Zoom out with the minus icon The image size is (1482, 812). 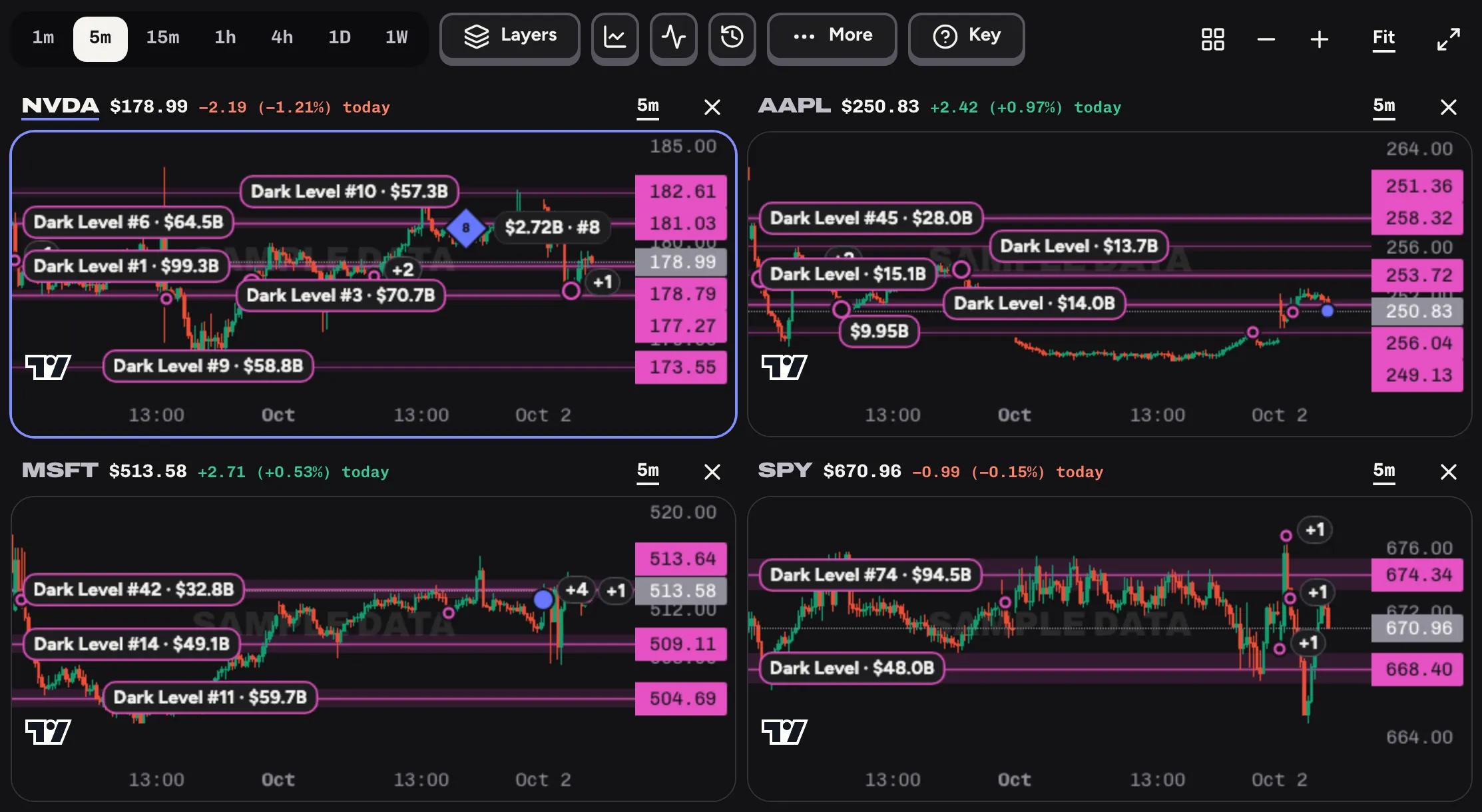pyautogui.click(x=1266, y=39)
